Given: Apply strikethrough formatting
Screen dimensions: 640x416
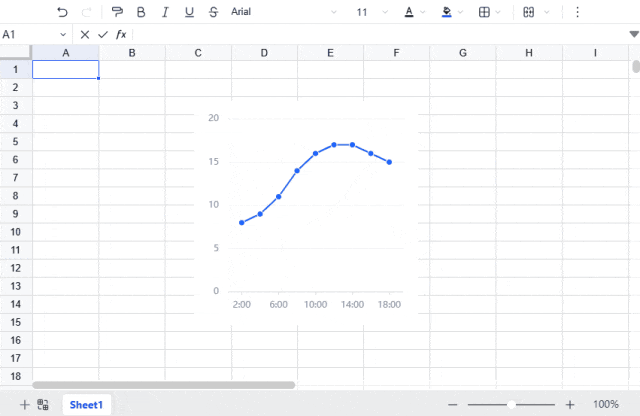Looking at the screenshot, I should (x=214, y=12).
